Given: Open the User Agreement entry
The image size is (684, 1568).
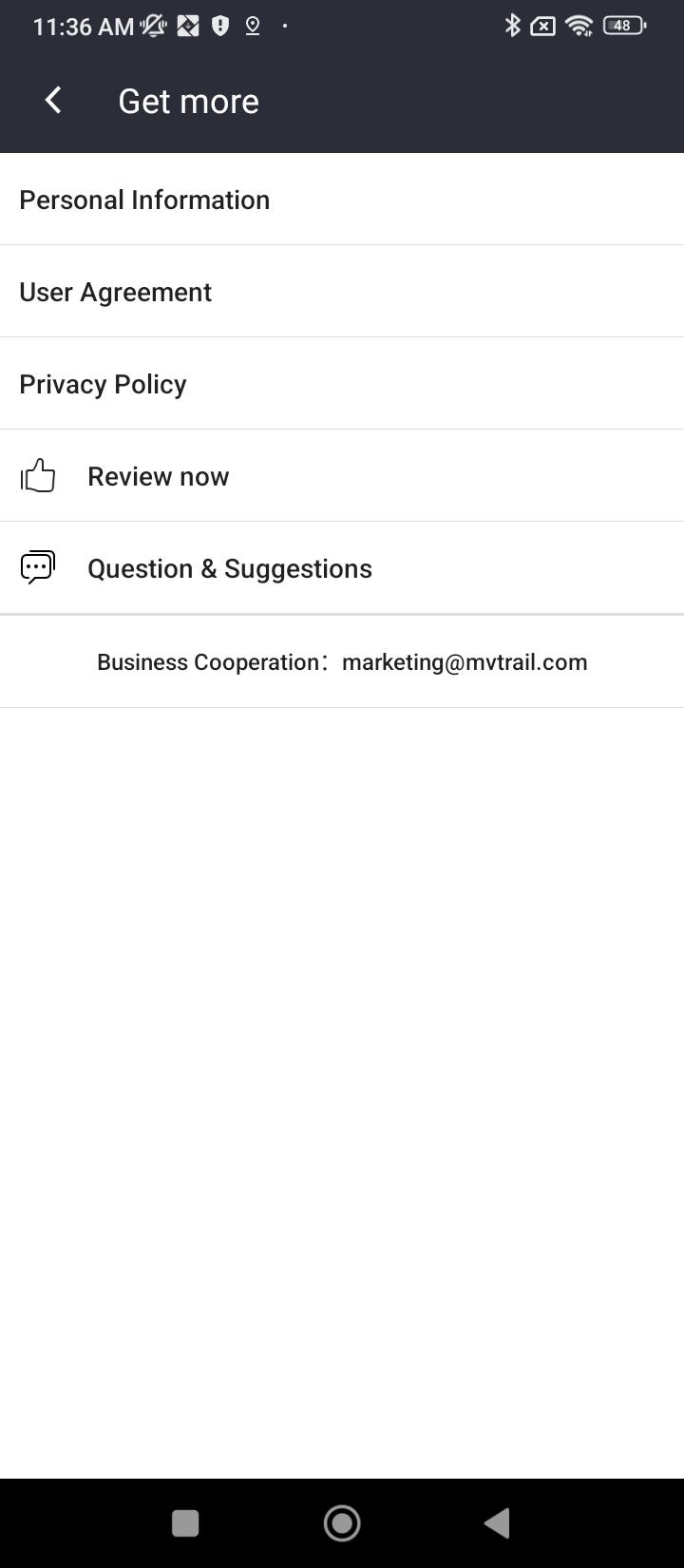Looking at the screenshot, I should [116, 292].
